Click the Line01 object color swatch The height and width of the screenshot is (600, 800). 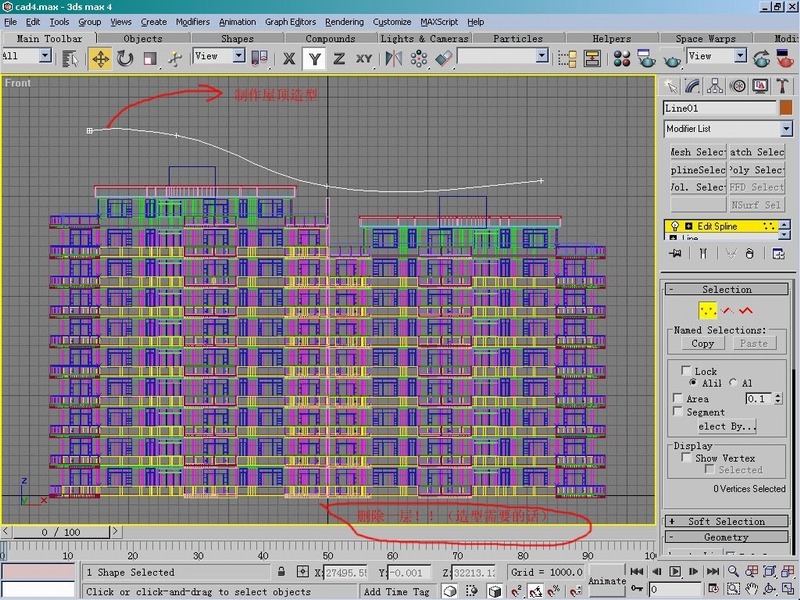point(786,108)
